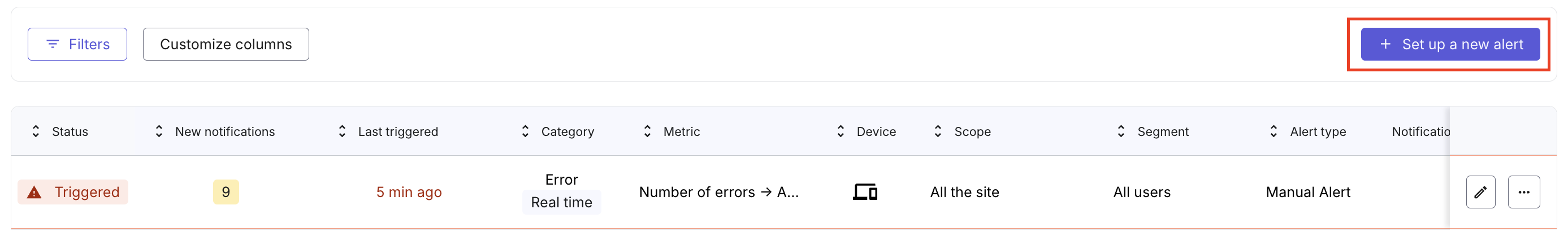
Task: Click the pencil edit icon for the alert
Action: pos(1480,192)
